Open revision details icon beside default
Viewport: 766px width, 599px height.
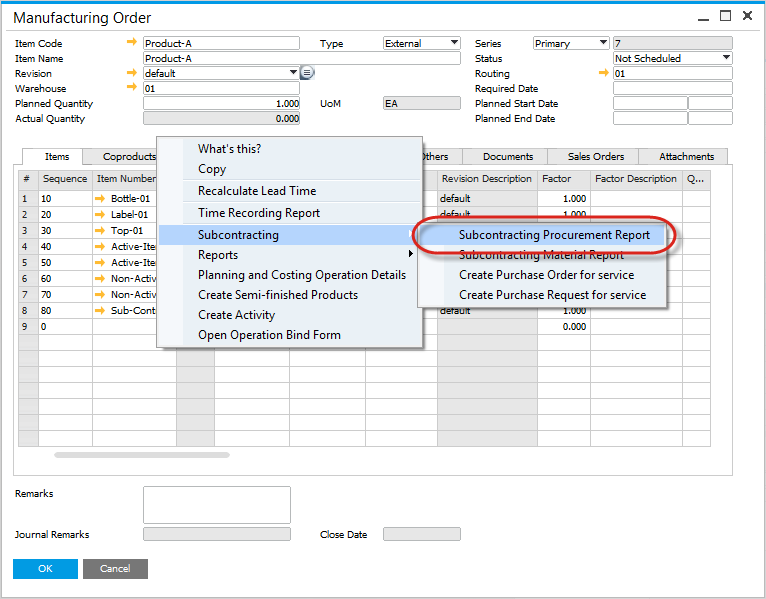(306, 73)
